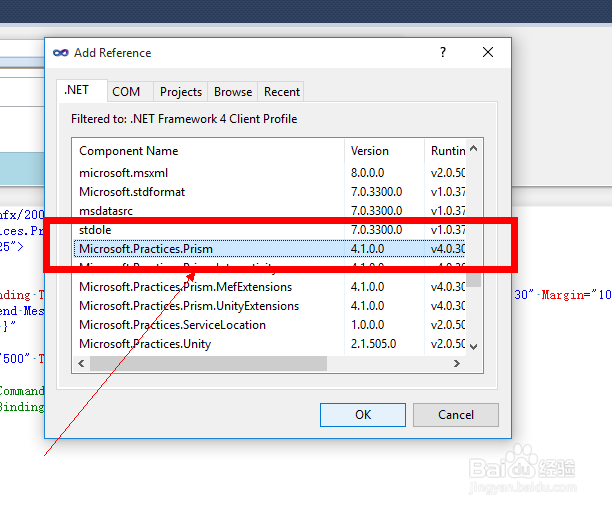The image size is (612, 509).
Task: Close the Add Reference dialog
Action: 487,52
